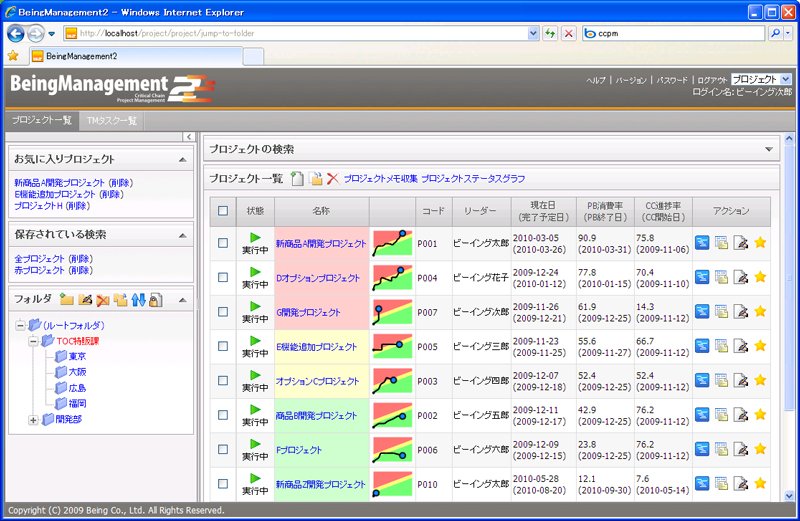Click the browser back arrow button

(x=16, y=34)
